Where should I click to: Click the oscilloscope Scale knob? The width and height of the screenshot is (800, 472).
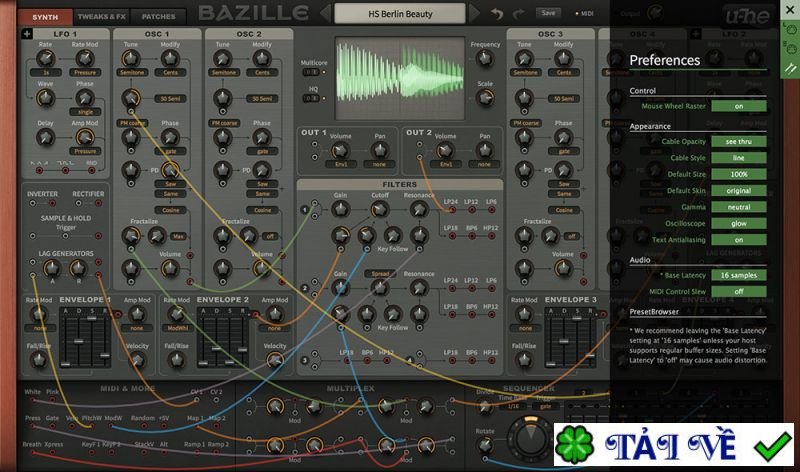485,97
